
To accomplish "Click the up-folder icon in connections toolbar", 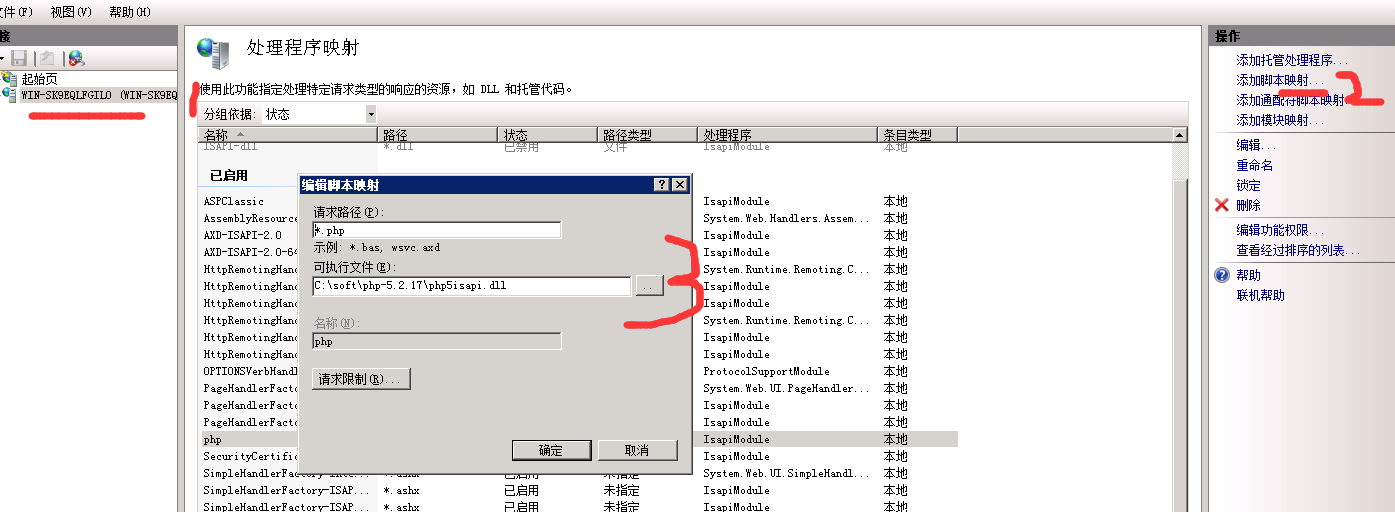I will 46,58.
